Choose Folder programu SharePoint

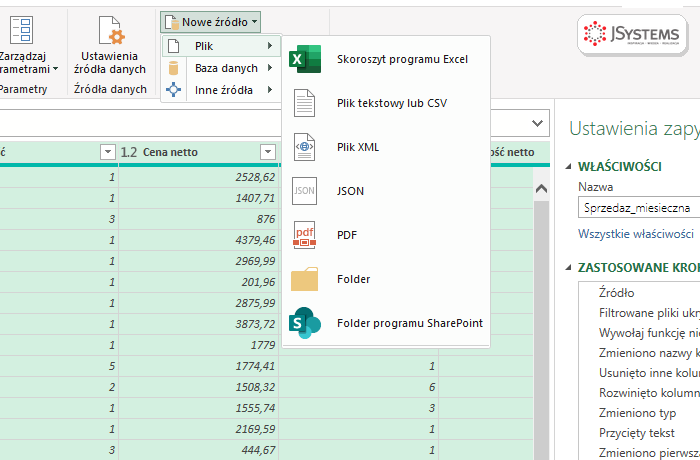[386, 323]
